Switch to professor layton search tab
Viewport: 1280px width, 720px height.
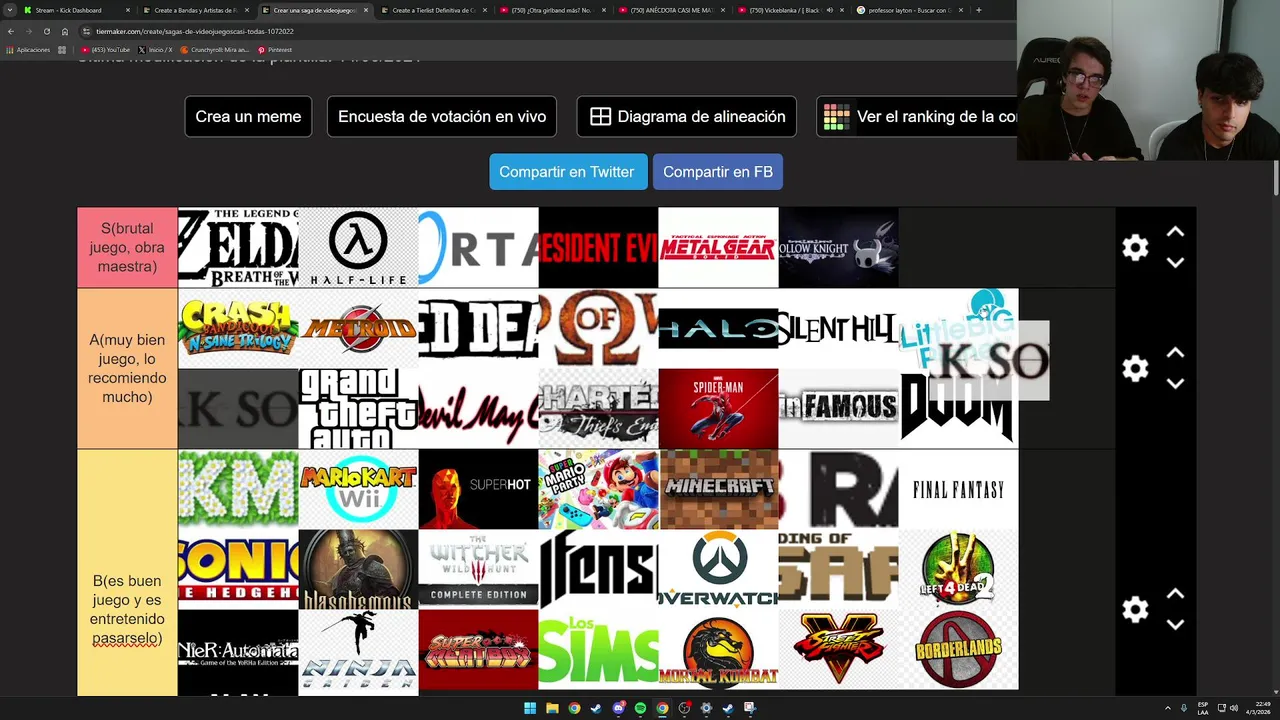click(x=909, y=10)
